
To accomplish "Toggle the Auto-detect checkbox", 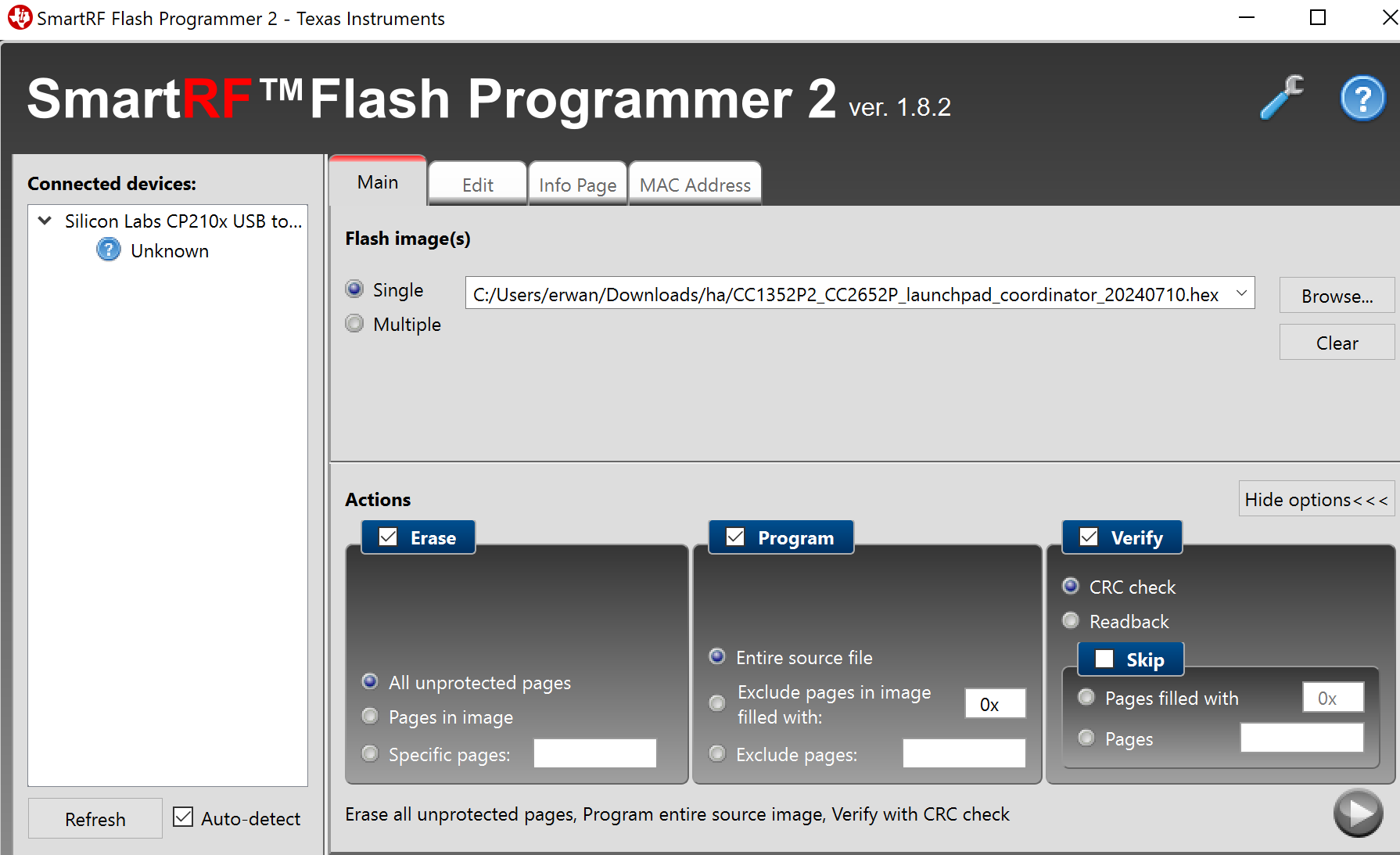I will click(x=183, y=817).
